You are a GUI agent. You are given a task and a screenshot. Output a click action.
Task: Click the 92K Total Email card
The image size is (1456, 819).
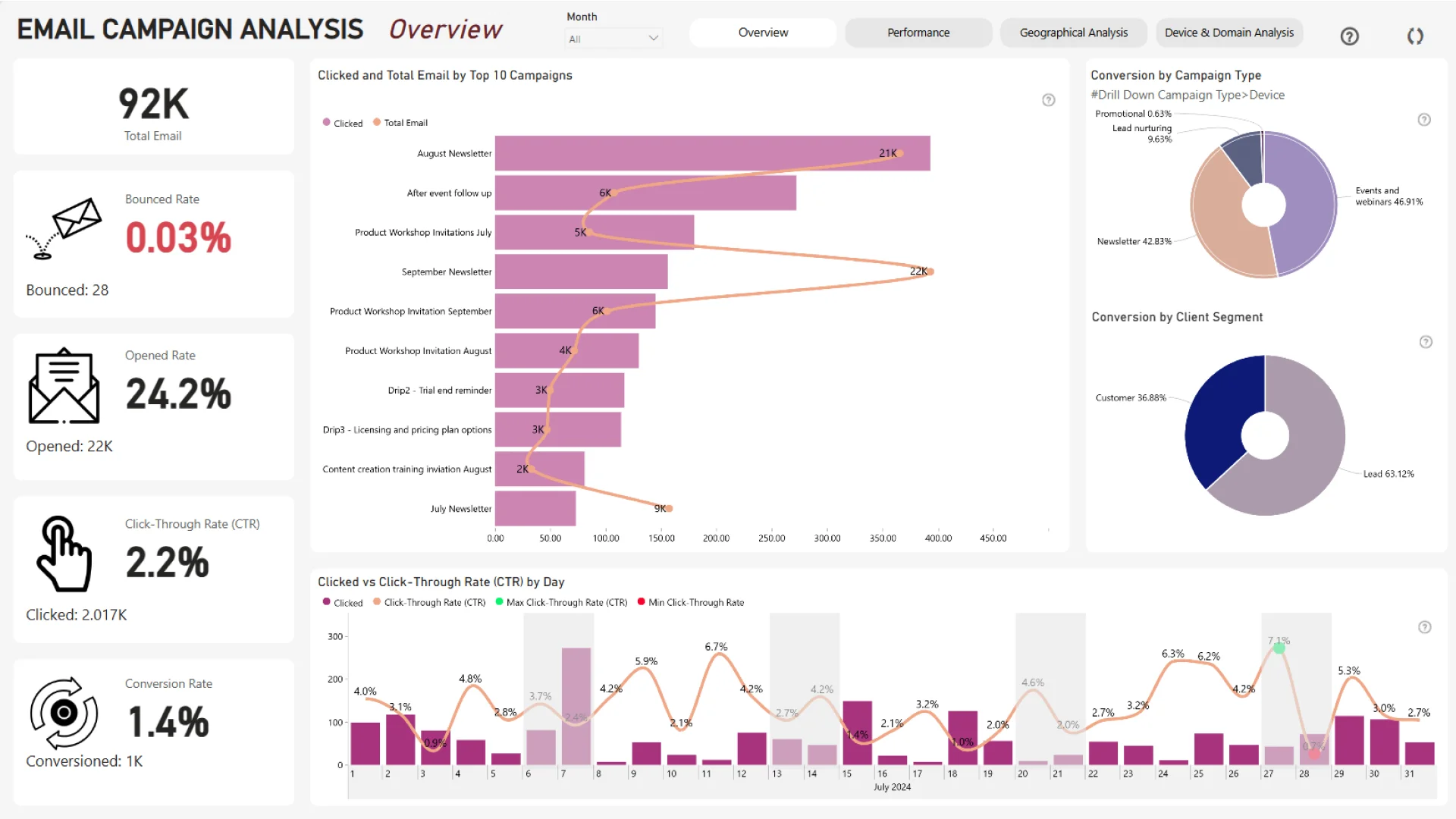point(153,107)
